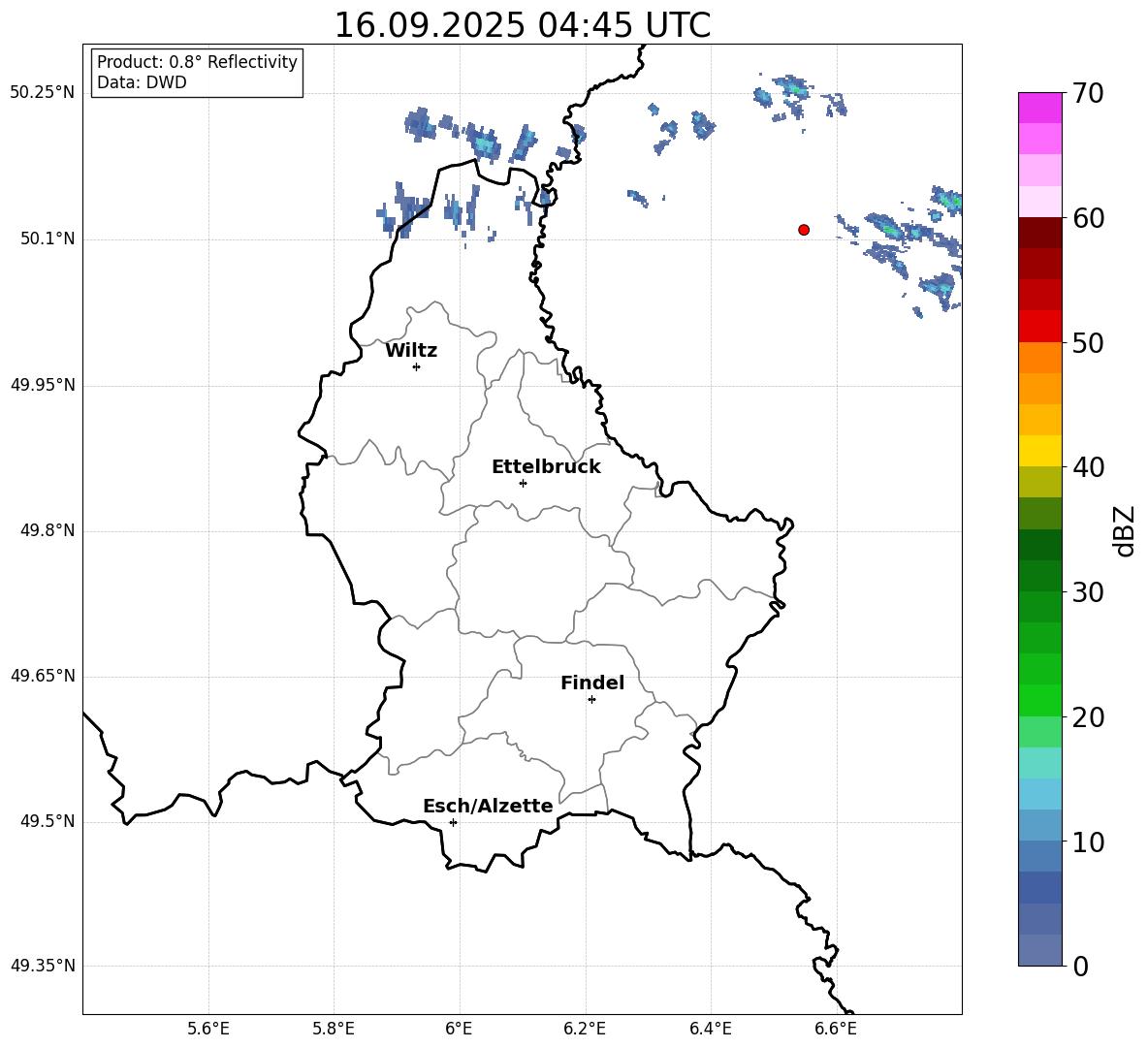The width and height of the screenshot is (1148, 1048).
Task: Click the 49.5°N latitude label
Action: click(x=48, y=821)
